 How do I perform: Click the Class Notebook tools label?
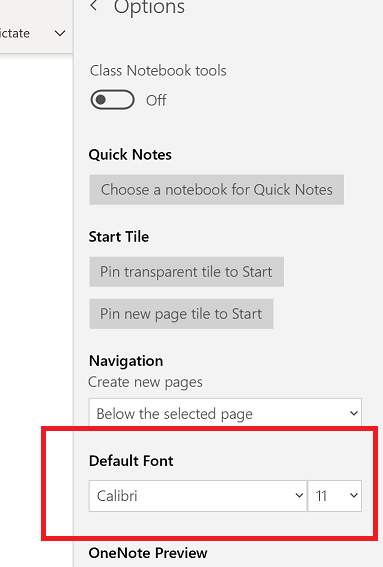pyautogui.click(x=158, y=71)
